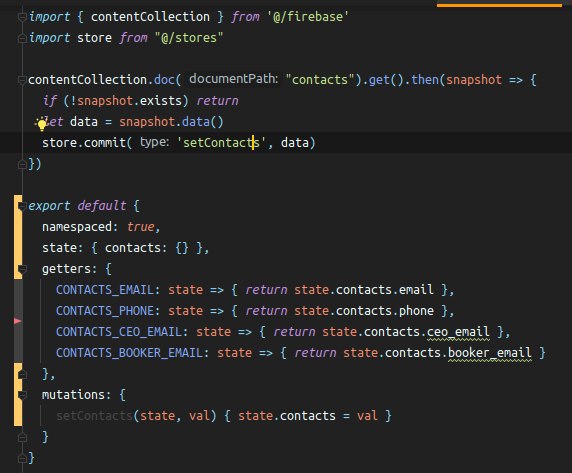Viewport: 572px width, 473px height.
Task: Click the namespaced property
Action: 77,227
